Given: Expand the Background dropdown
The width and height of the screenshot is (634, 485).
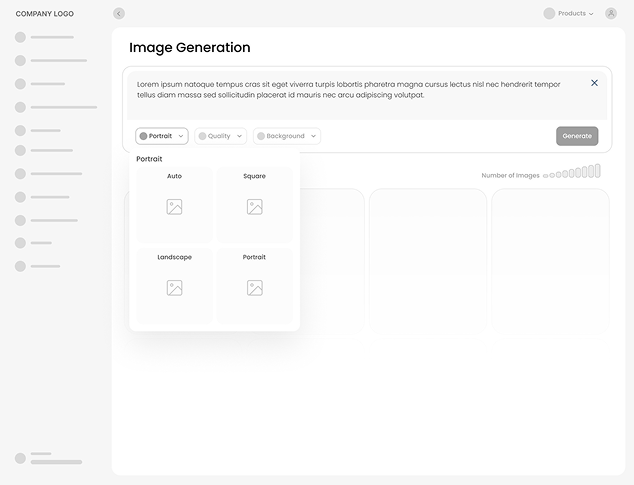Looking at the screenshot, I should point(286,136).
